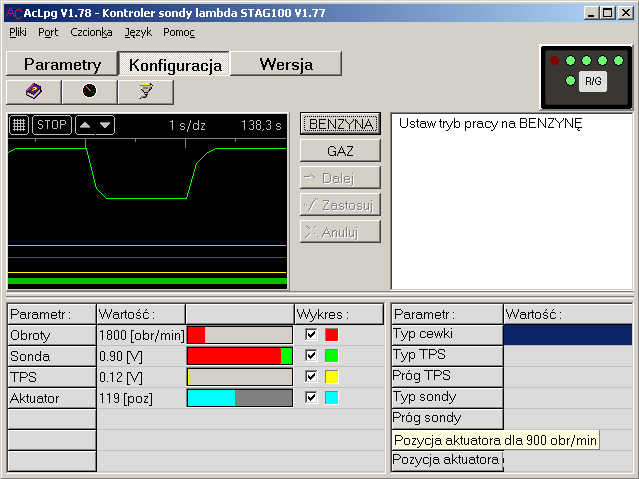This screenshot has height=479, width=639.
Task: Select the Próg TPS parameter row
Action: point(447,376)
